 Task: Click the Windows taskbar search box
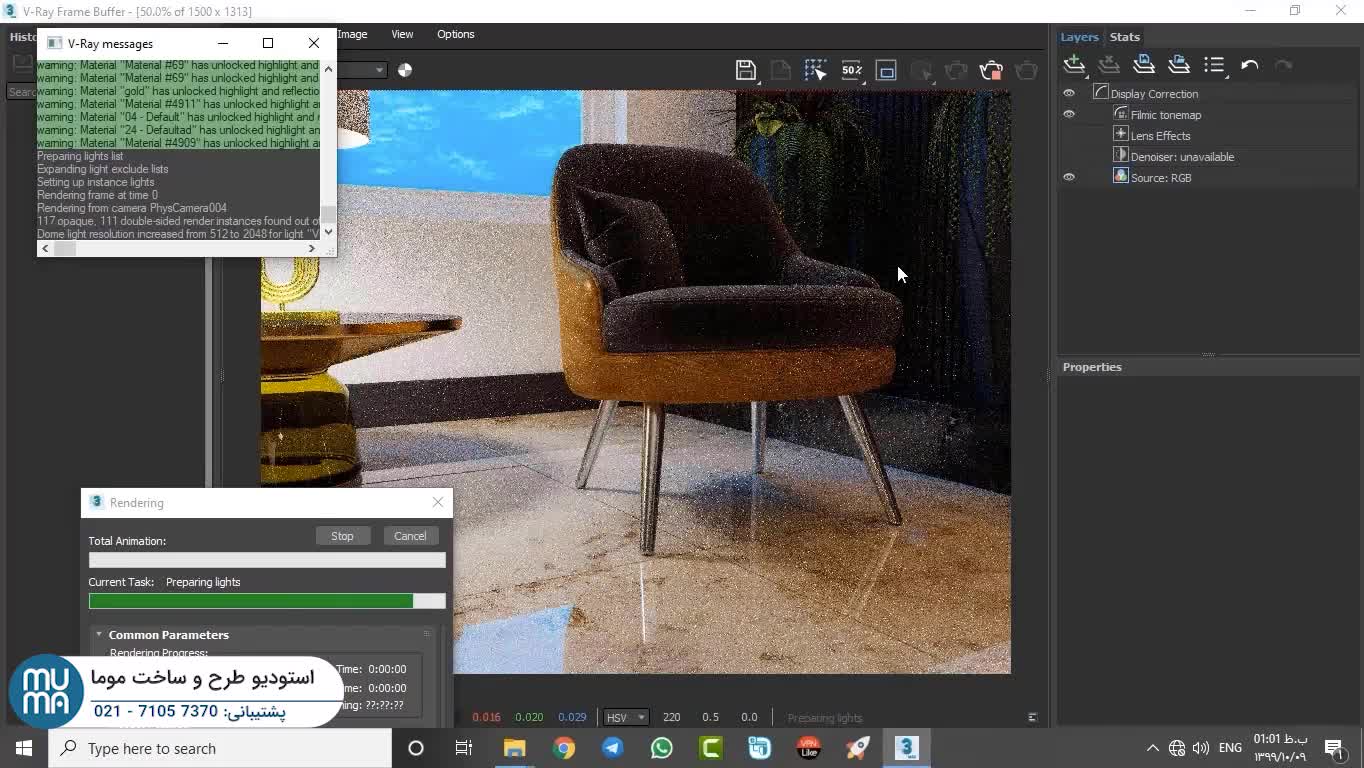point(220,748)
